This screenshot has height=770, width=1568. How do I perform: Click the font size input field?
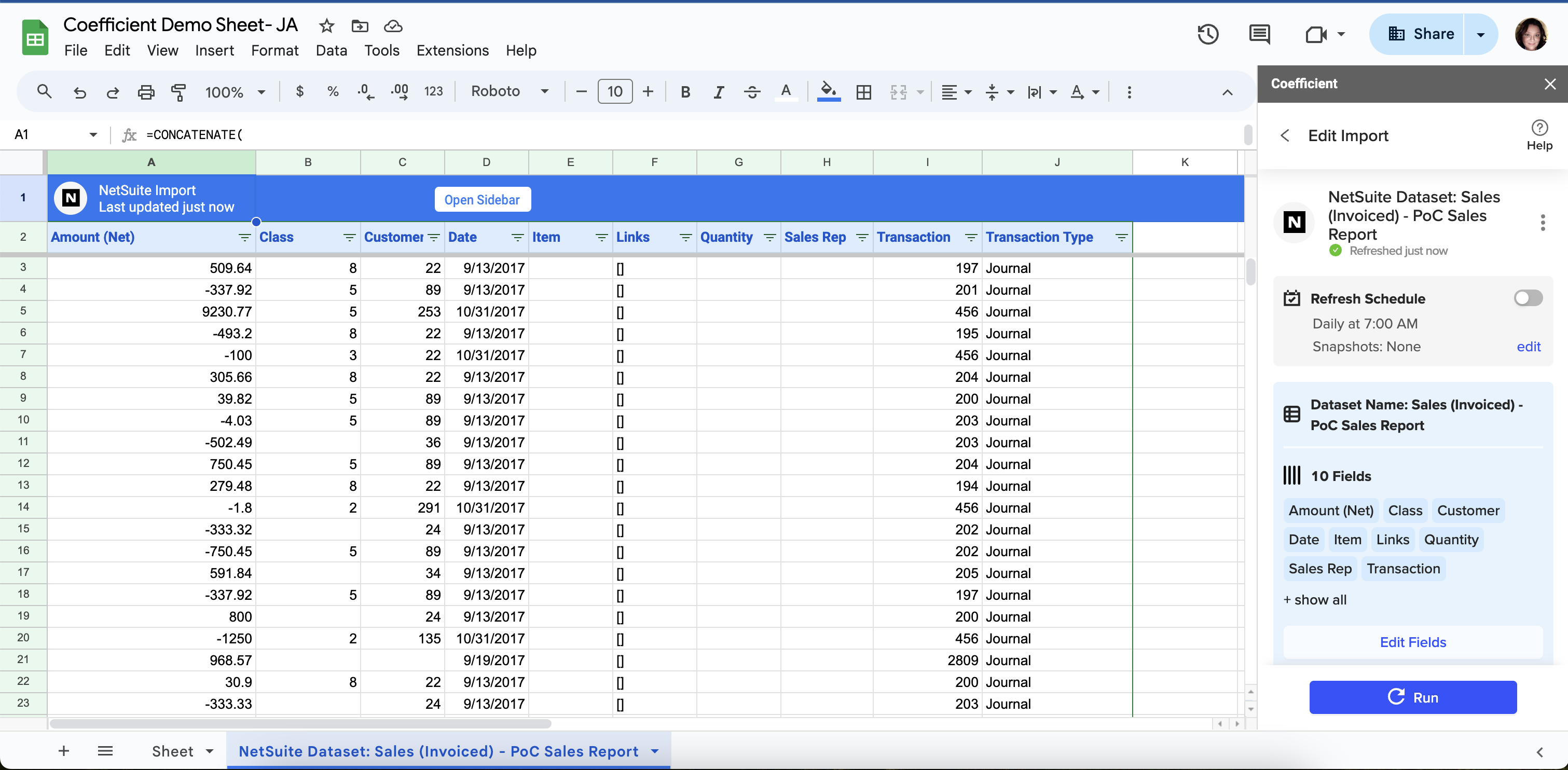pyautogui.click(x=615, y=91)
